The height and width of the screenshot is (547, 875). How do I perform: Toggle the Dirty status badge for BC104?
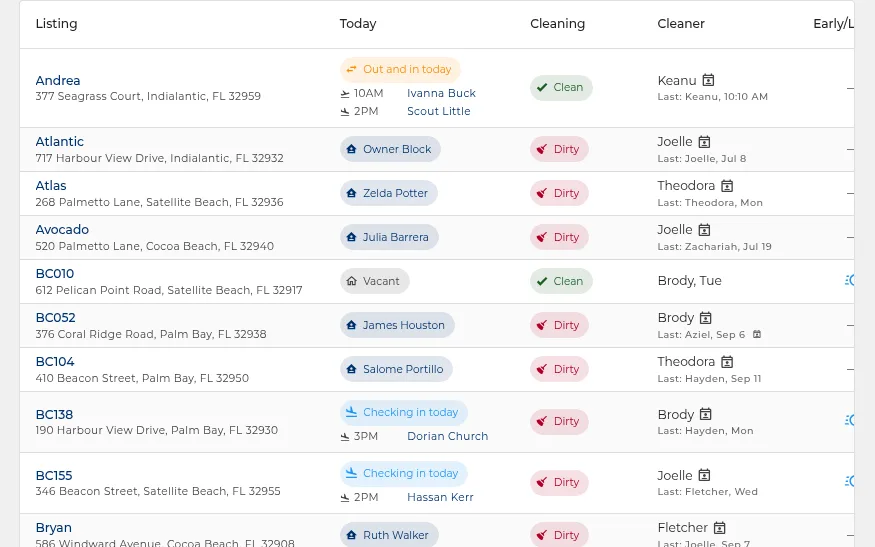coord(559,369)
